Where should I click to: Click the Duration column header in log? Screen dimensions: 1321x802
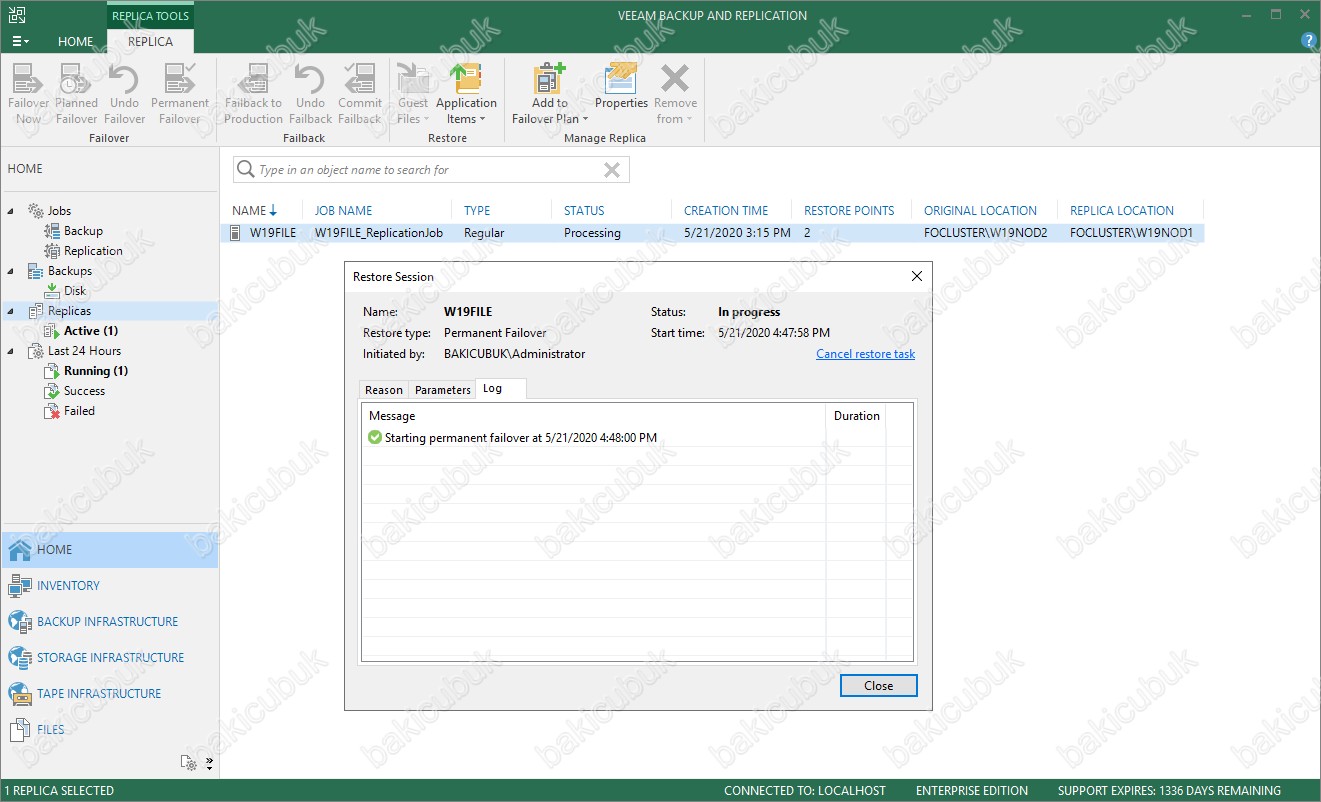click(856, 416)
